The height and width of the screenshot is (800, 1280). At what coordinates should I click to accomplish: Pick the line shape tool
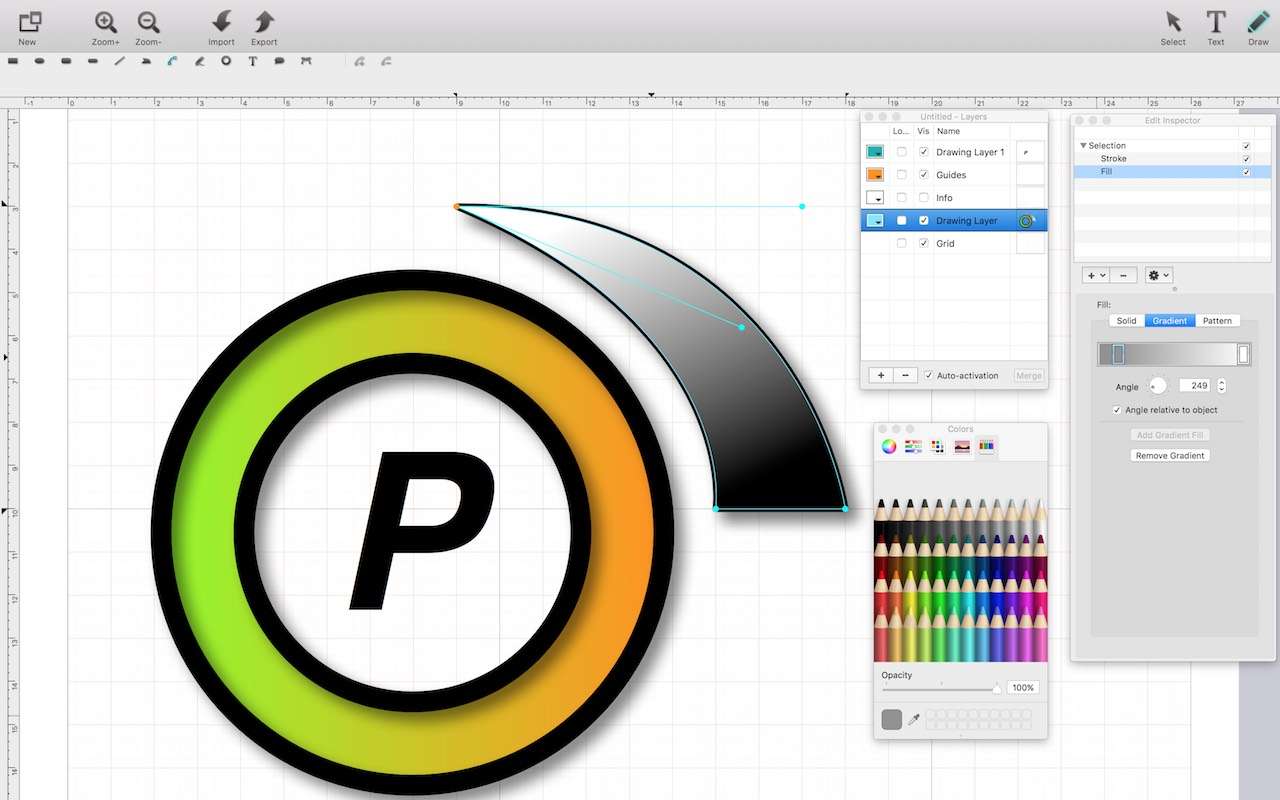pyautogui.click(x=120, y=61)
